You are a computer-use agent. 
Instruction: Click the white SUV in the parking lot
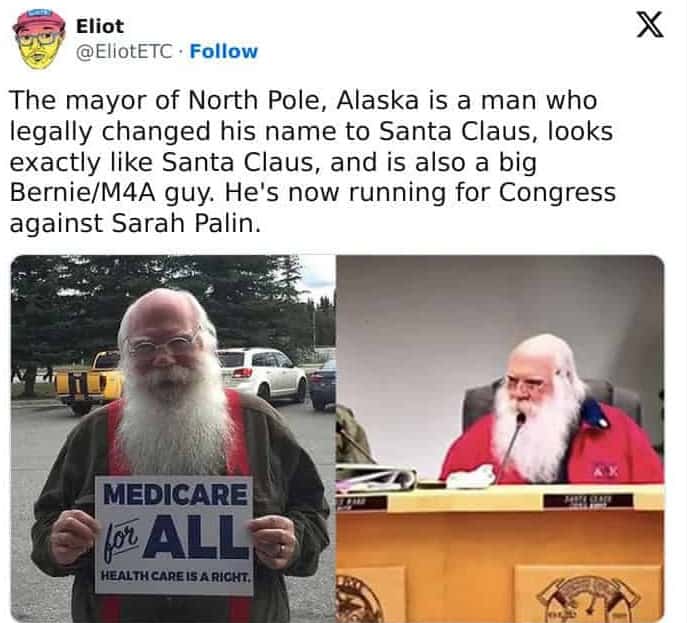coord(262,374)
